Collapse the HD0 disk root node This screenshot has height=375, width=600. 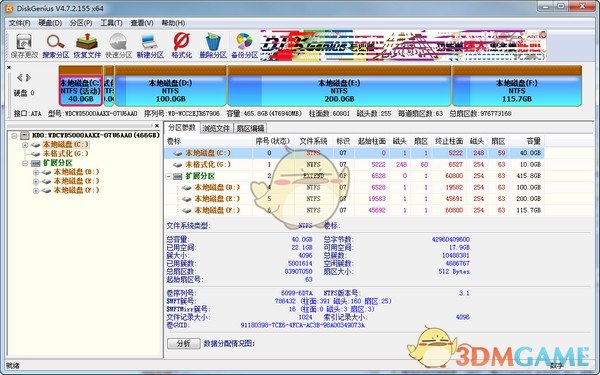(15, 135)
